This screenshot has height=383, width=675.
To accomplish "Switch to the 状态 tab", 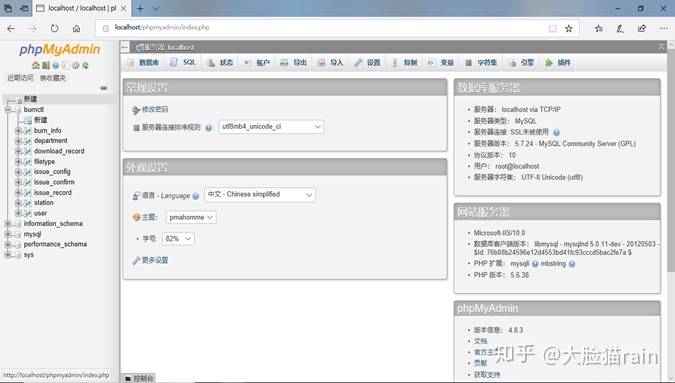I will click(x=220, y=63).
